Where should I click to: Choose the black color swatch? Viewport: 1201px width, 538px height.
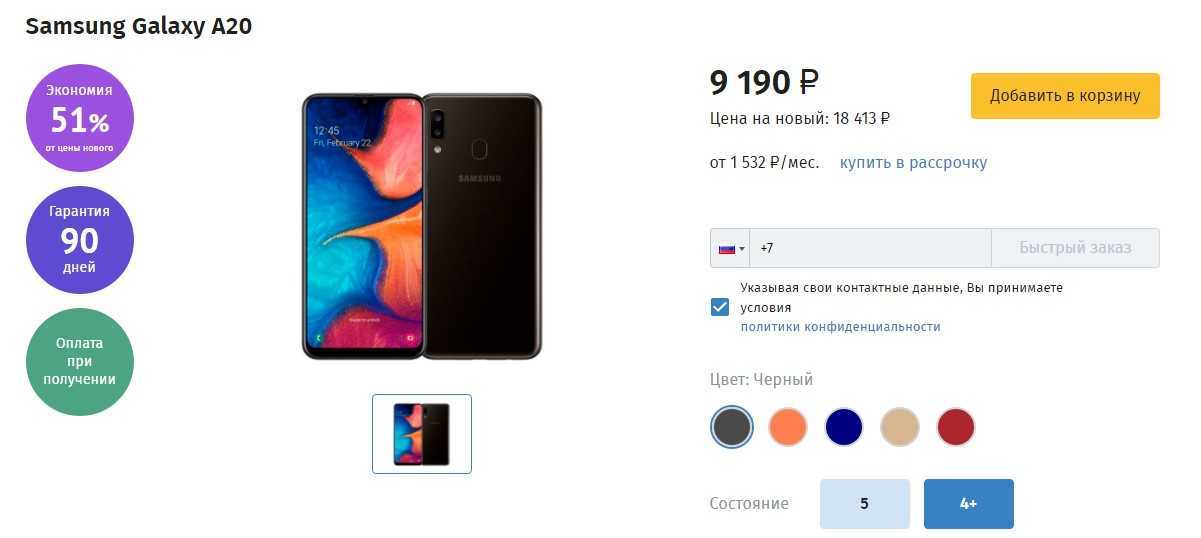tap(732, 427)
